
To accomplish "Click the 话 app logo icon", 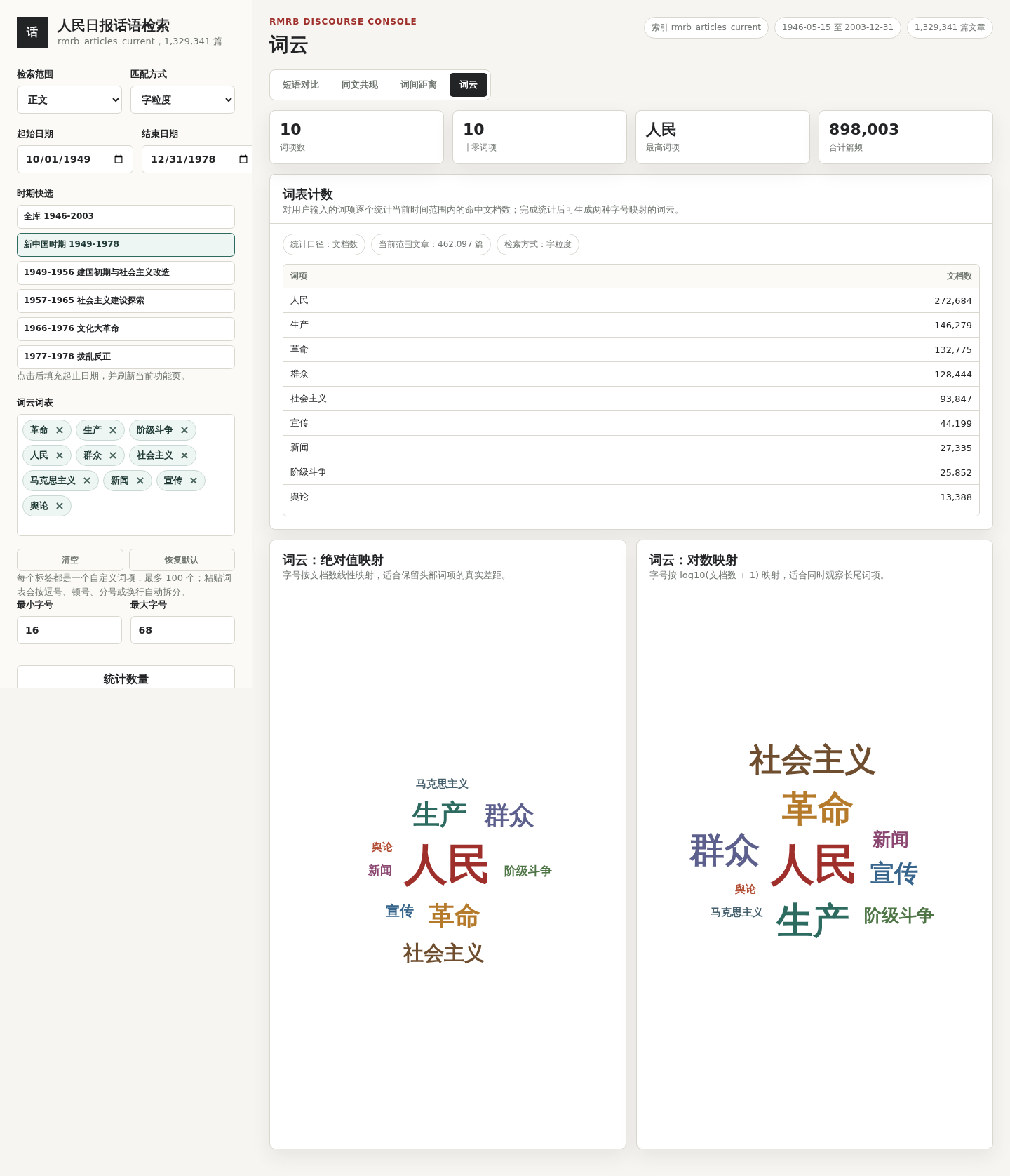I will pos(32,32).
